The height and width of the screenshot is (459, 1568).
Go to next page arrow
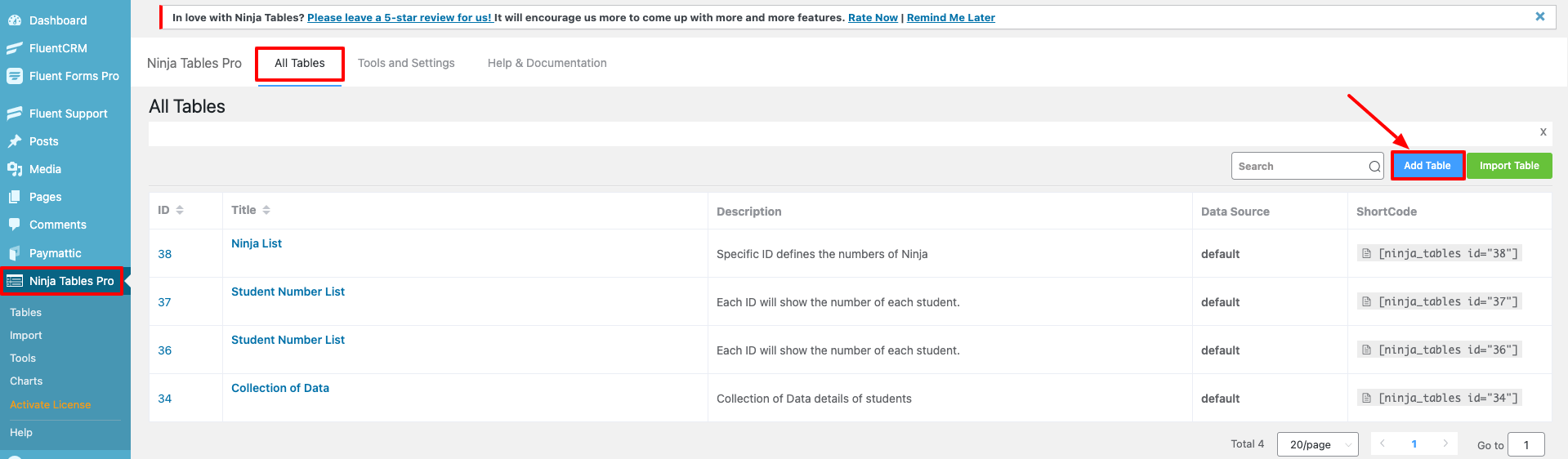(x=1445, y=443)
